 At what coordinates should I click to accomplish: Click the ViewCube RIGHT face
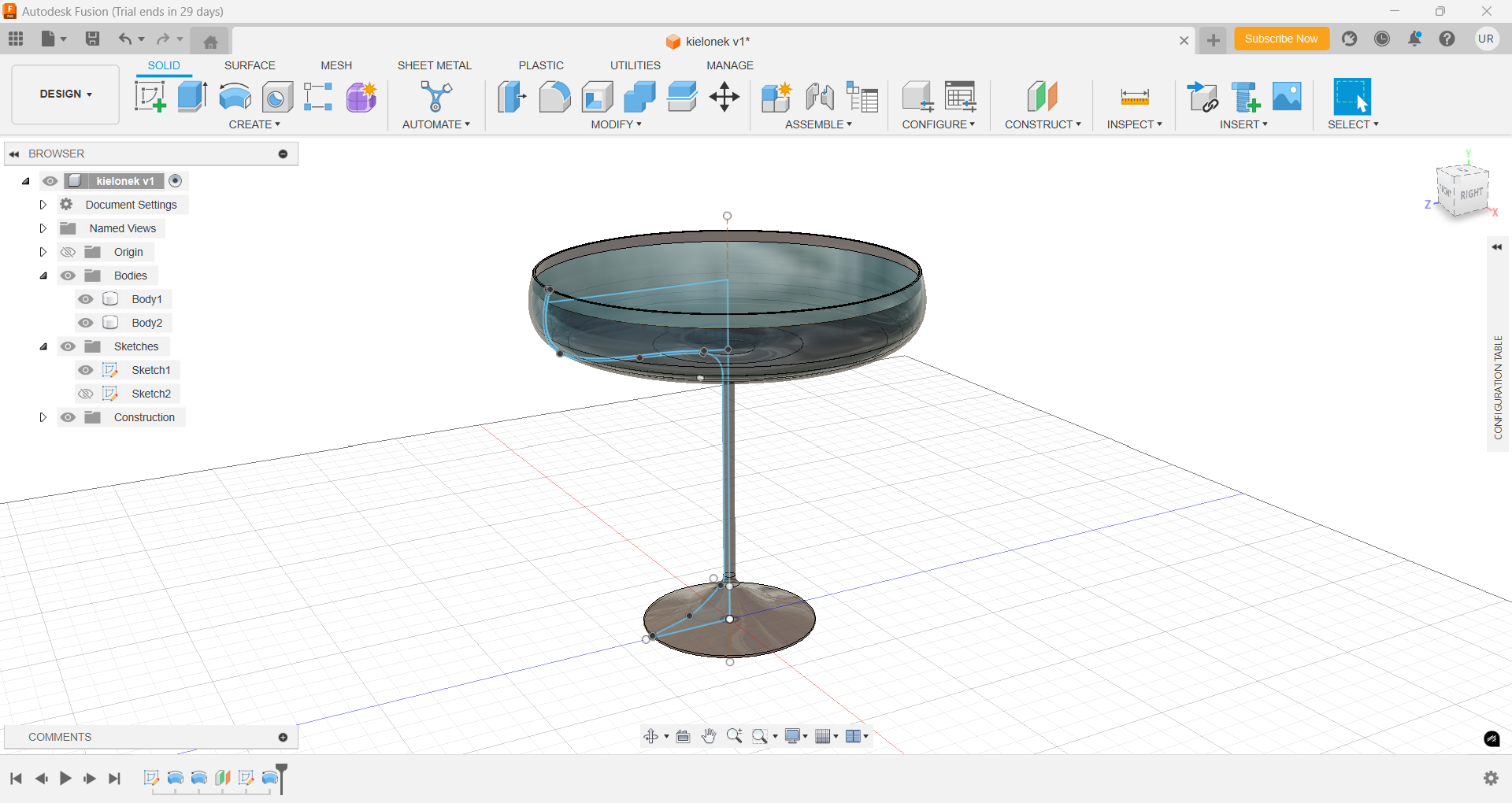(1471, 194)
